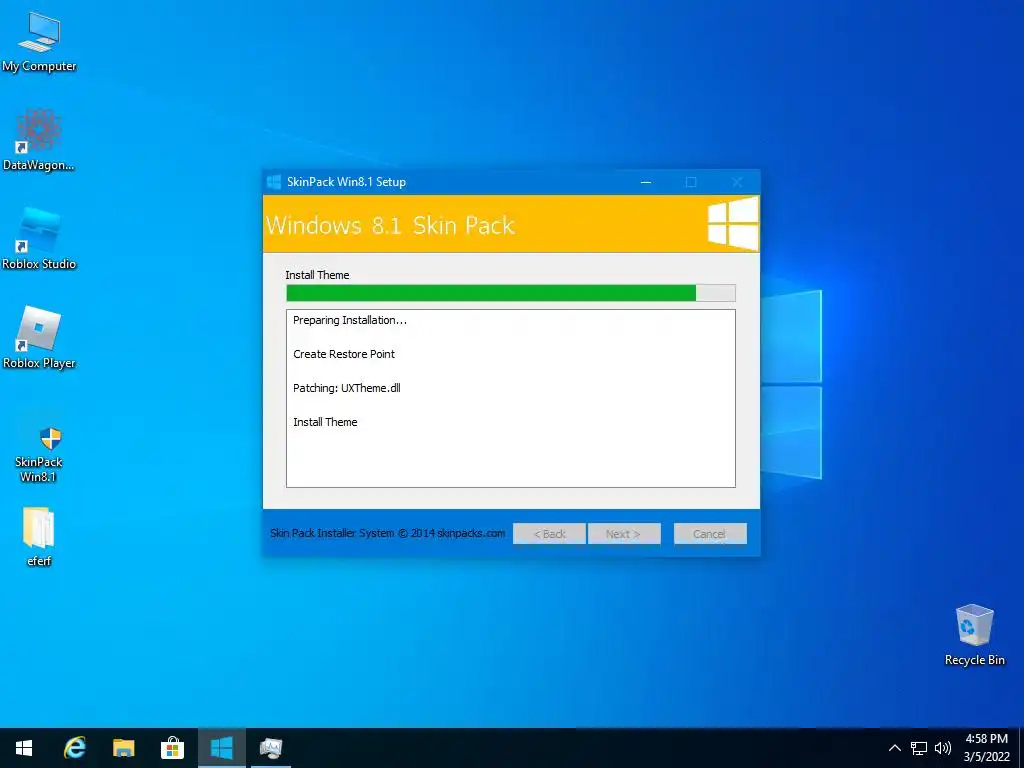The height and width of the screenshot is (768, 1024).
Task: Open File Explorer from the taskbar
Action: click(123, 748)
